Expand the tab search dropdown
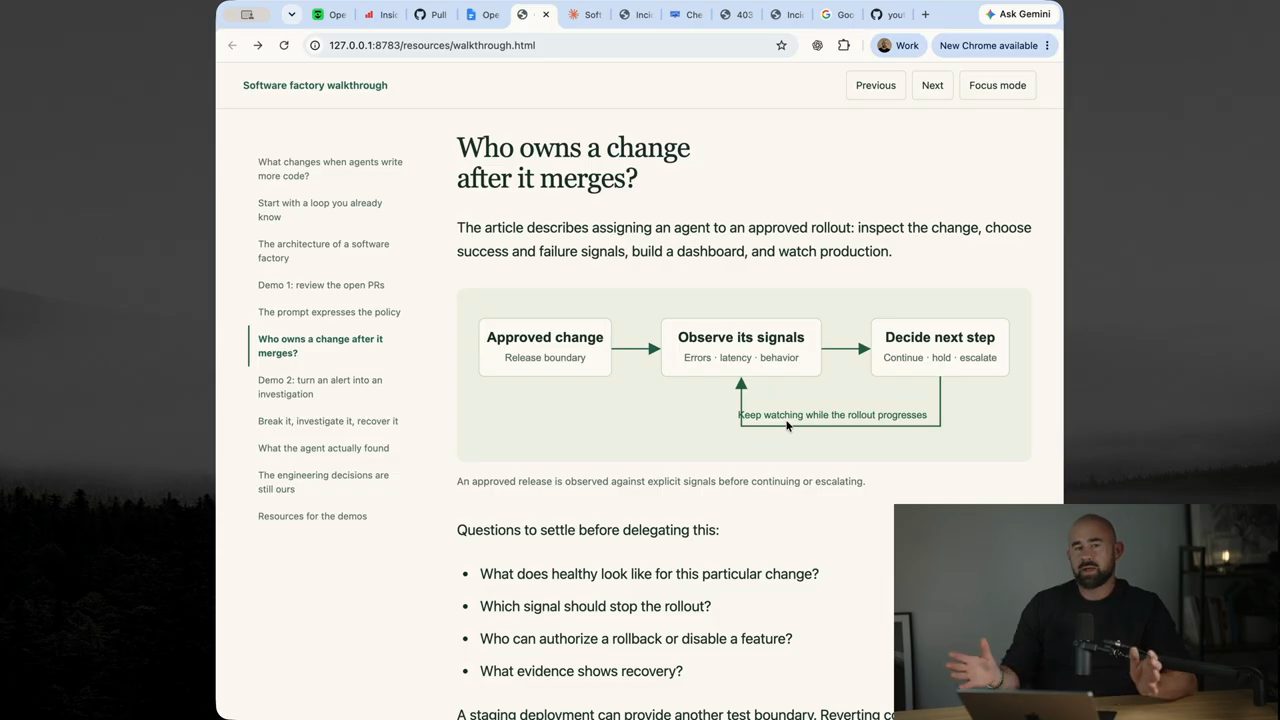Screen dimensions: 1280x720 tap(291, 14)
